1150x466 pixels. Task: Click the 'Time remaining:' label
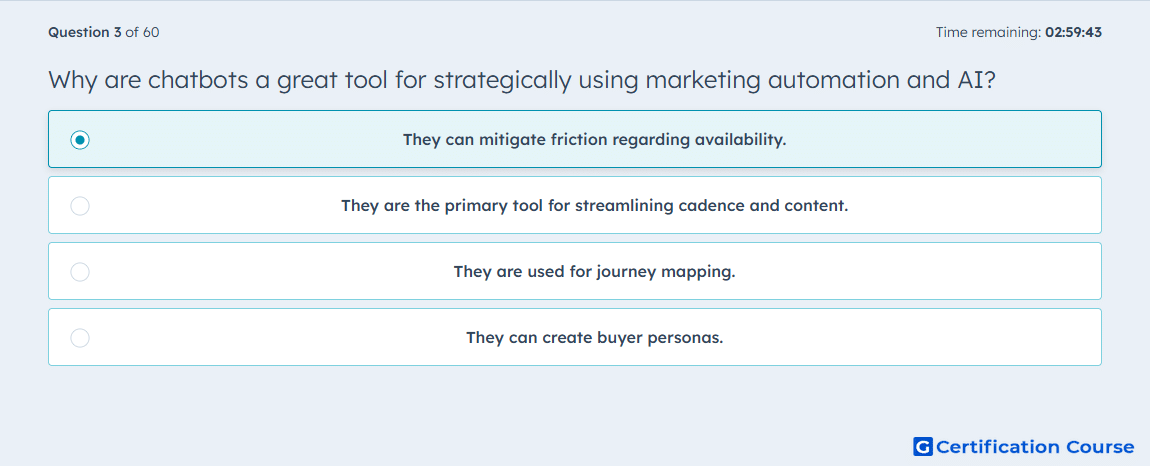[989, 32]
